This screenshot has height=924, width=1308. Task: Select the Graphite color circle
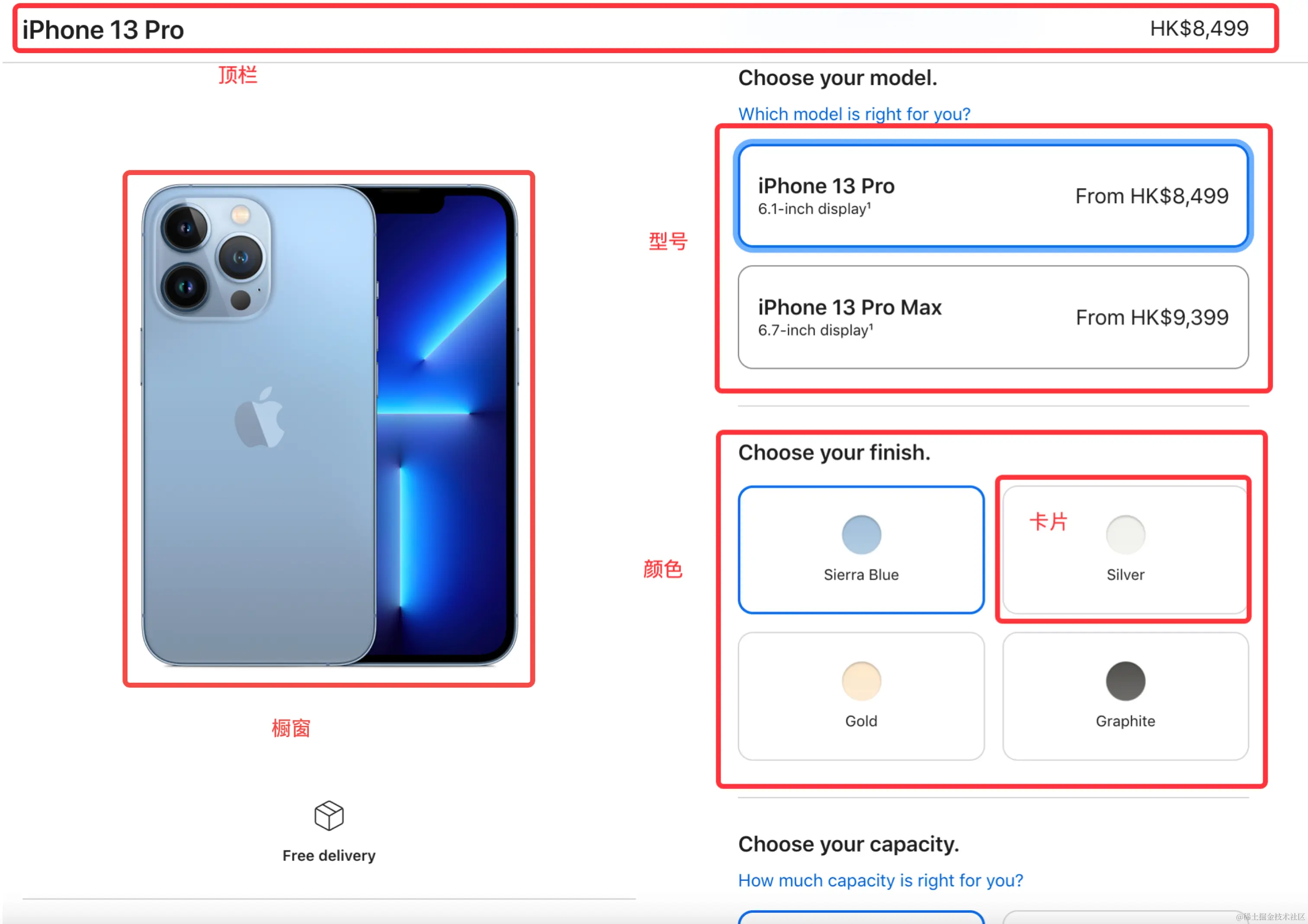(1125, 681)
